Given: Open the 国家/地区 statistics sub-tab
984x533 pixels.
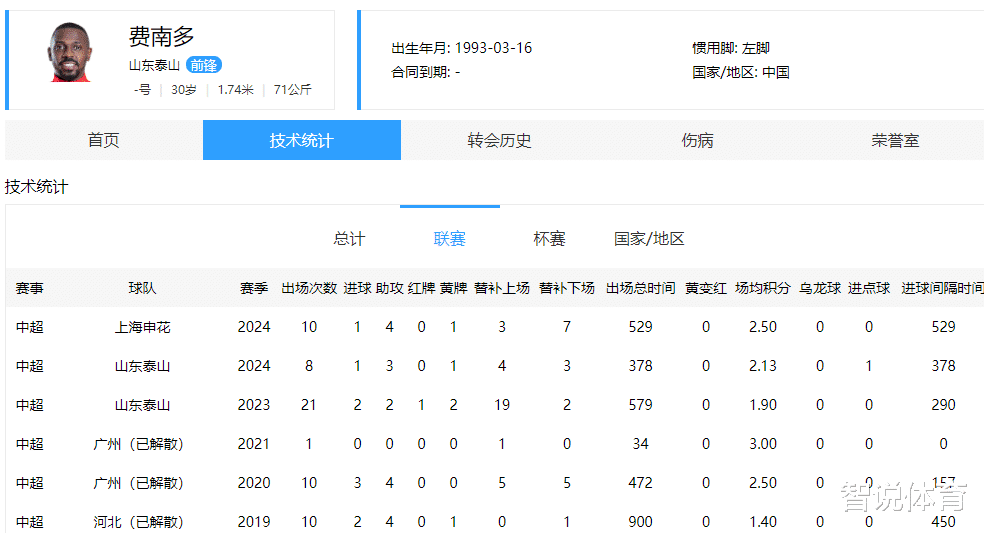Looking at the screenshot, I should (649, 239).
